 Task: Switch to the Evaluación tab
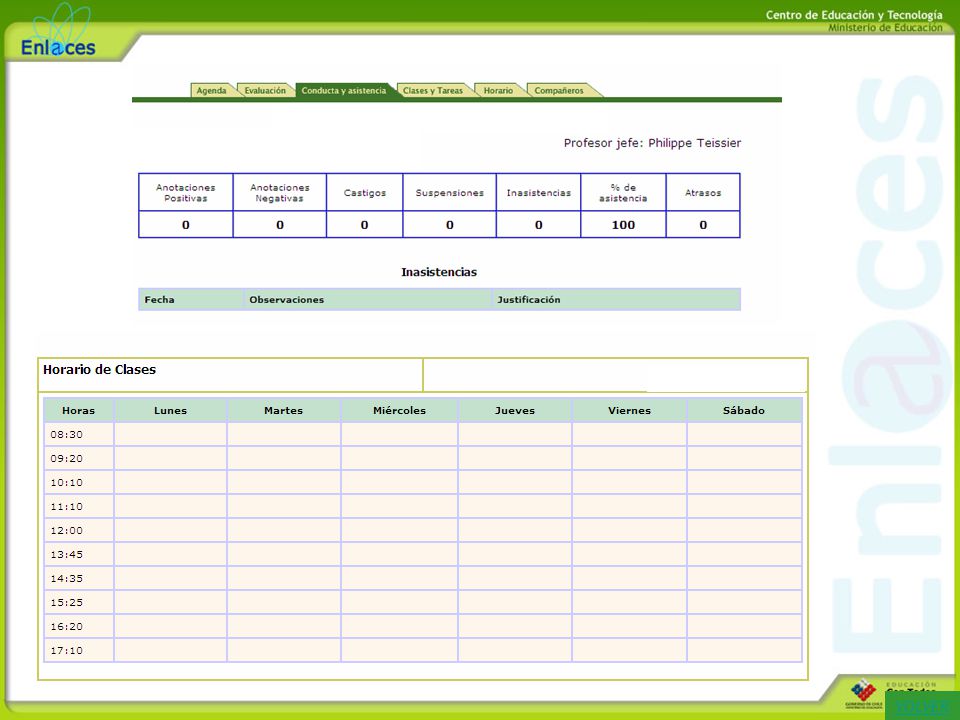(265, 90)
